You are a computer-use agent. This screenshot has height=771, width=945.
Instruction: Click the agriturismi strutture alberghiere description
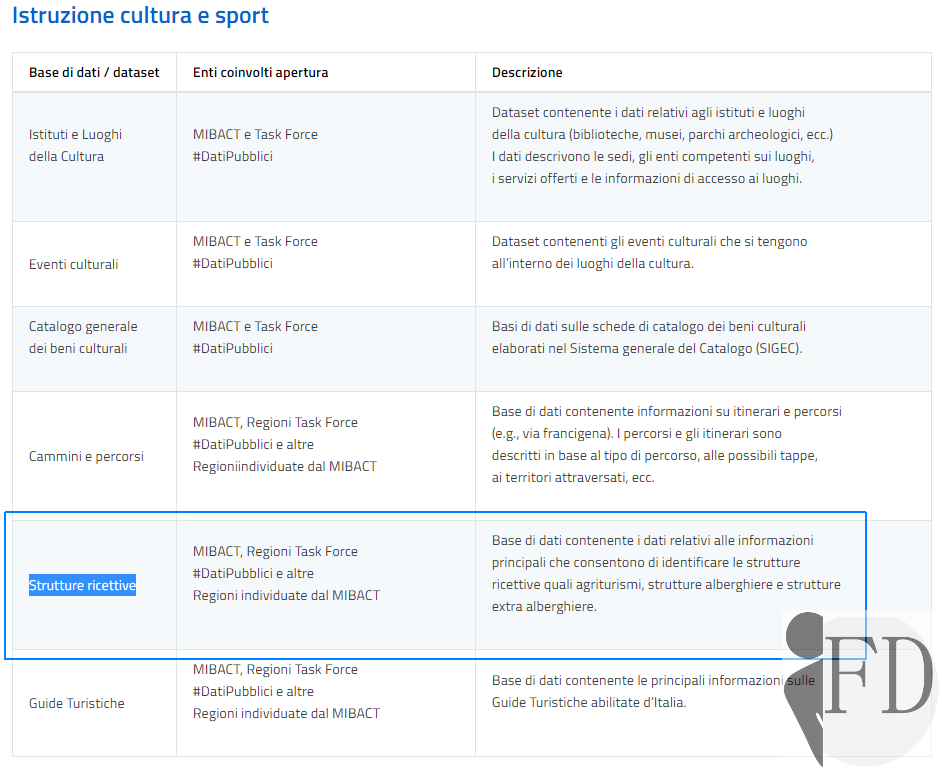pyautogui.click(x=666, y=573)
